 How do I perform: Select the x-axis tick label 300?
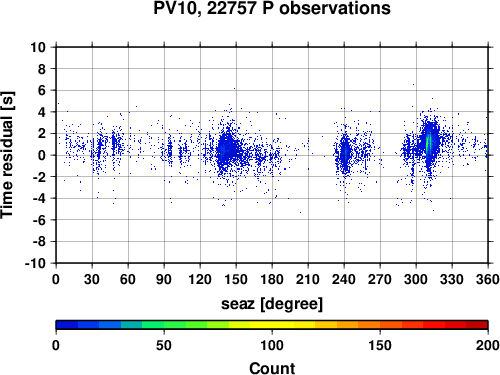(x=416, y=279)
